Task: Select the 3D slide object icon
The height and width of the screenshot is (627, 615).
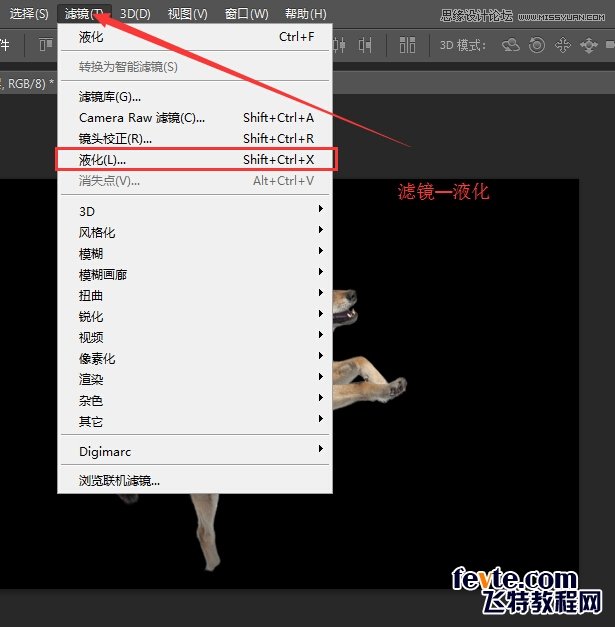Action: [x=589, y=45]
